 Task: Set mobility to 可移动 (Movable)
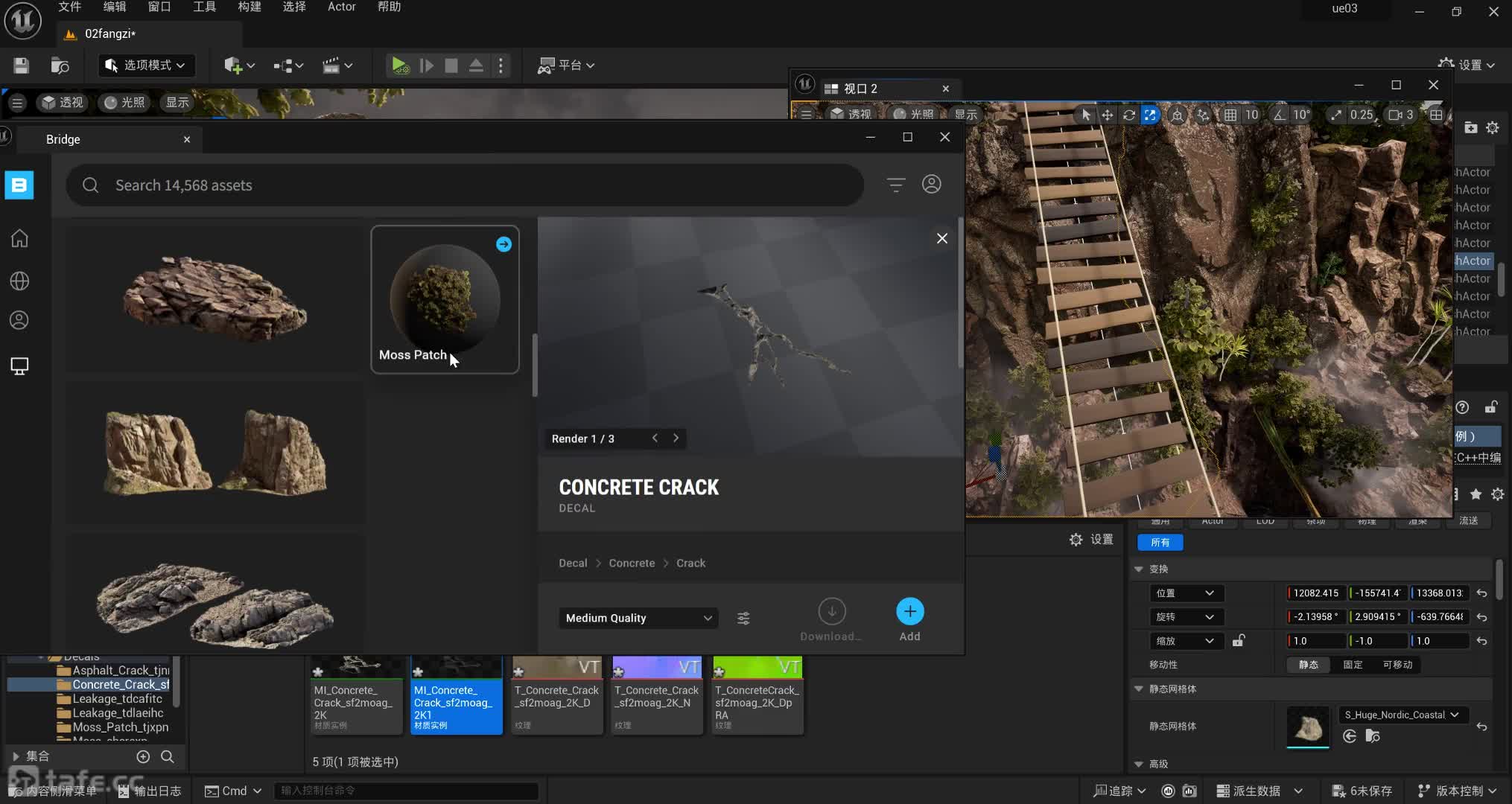(1397, 665)
